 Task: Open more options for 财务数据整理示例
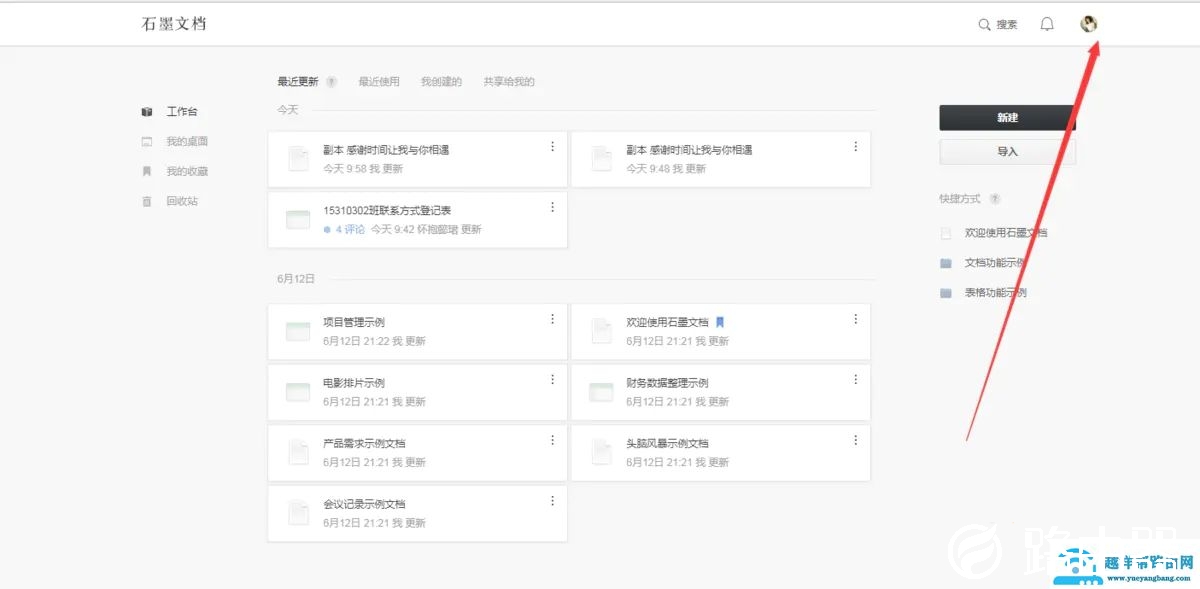(855, 379)
